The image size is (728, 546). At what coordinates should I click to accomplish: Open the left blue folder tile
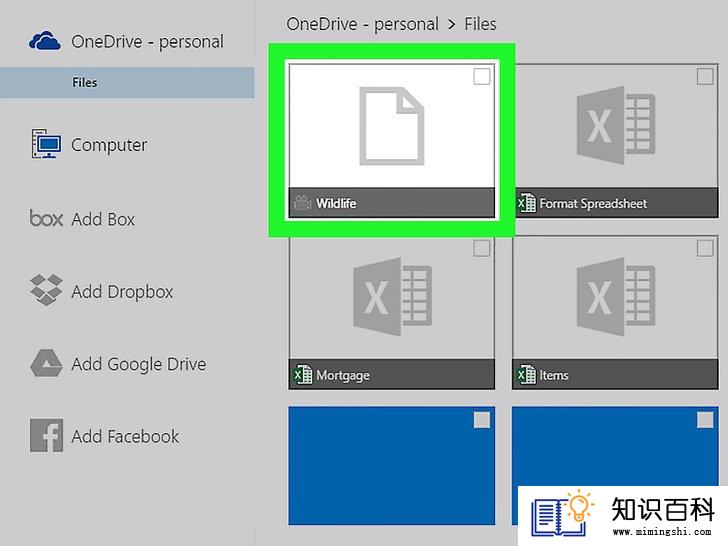(392, 466)
